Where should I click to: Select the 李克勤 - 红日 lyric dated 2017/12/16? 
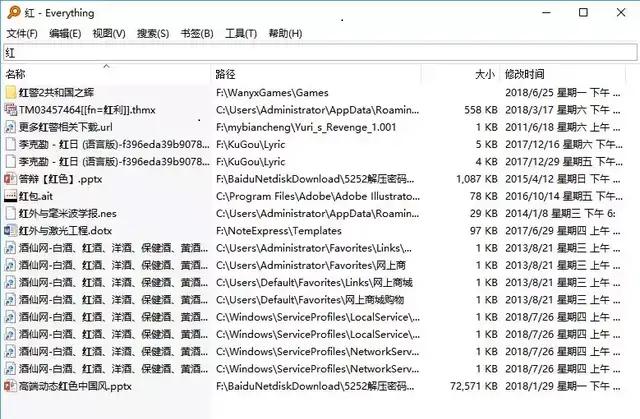[x=114, y=144]
